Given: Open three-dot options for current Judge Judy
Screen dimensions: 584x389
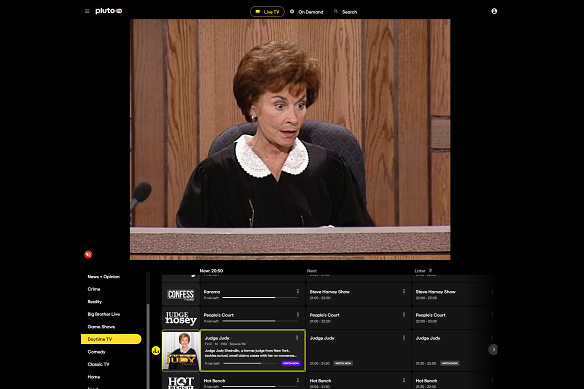Looking at the screenshot, I should click(297, 338).
